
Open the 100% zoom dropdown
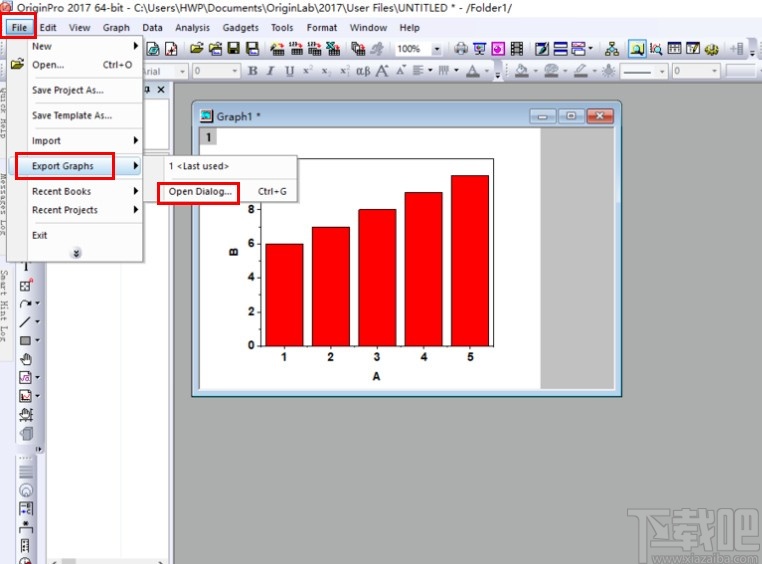tap(437, 49)
